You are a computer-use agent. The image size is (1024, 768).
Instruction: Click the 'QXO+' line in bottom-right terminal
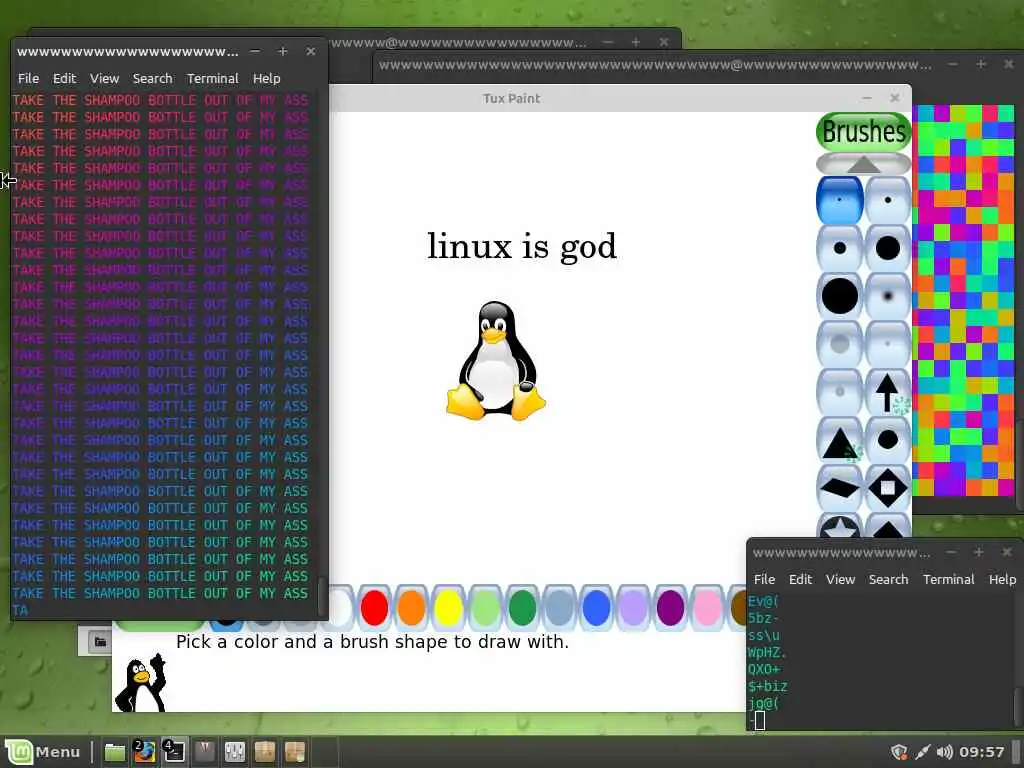pos(763,669)
